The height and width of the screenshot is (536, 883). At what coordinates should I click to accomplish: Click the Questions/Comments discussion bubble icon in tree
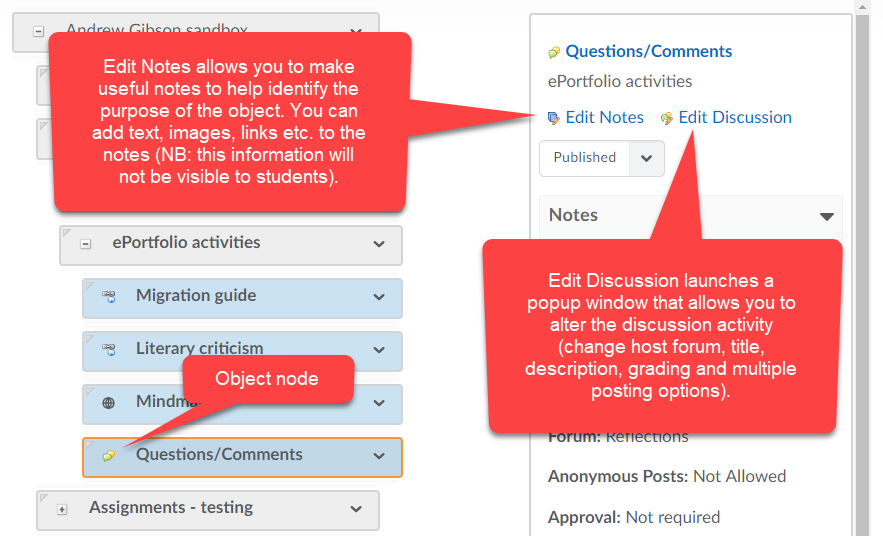(x=109, y=455)
